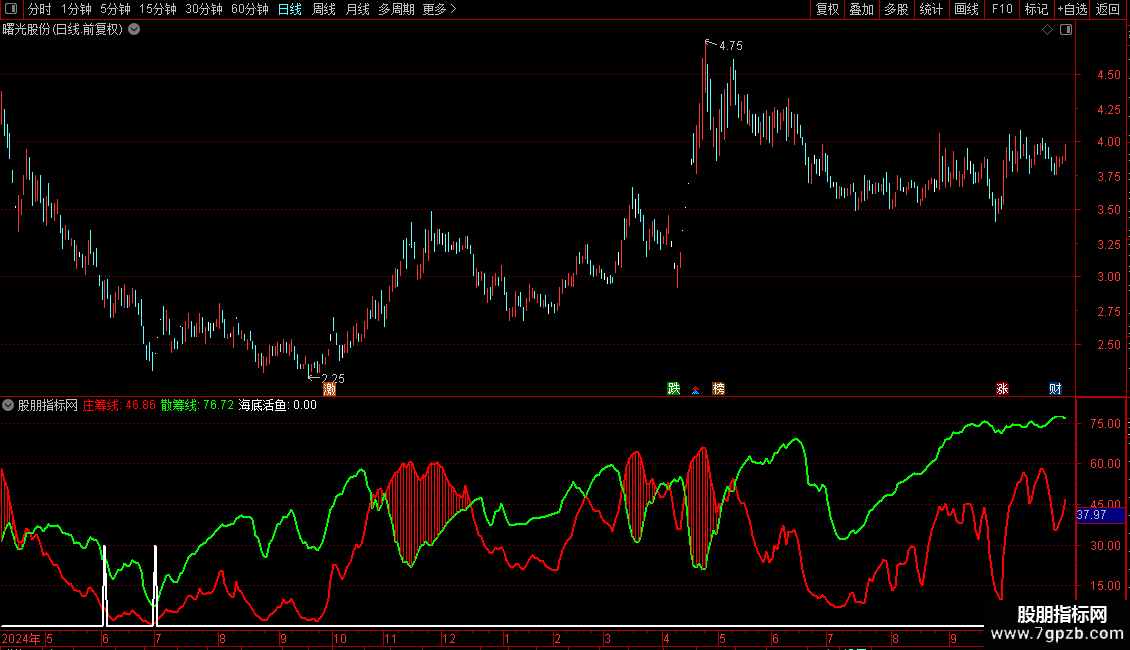Expand the 股朋指标网 indicator dropdown
The width and height of the screenshot is (1130, 650).
pyautogui.click(x=8, y=405)
